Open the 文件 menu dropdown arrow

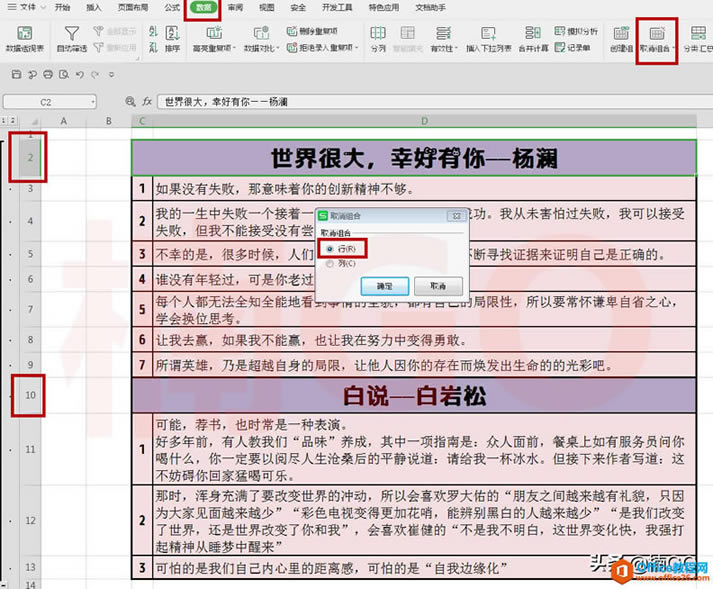[43, 7]
